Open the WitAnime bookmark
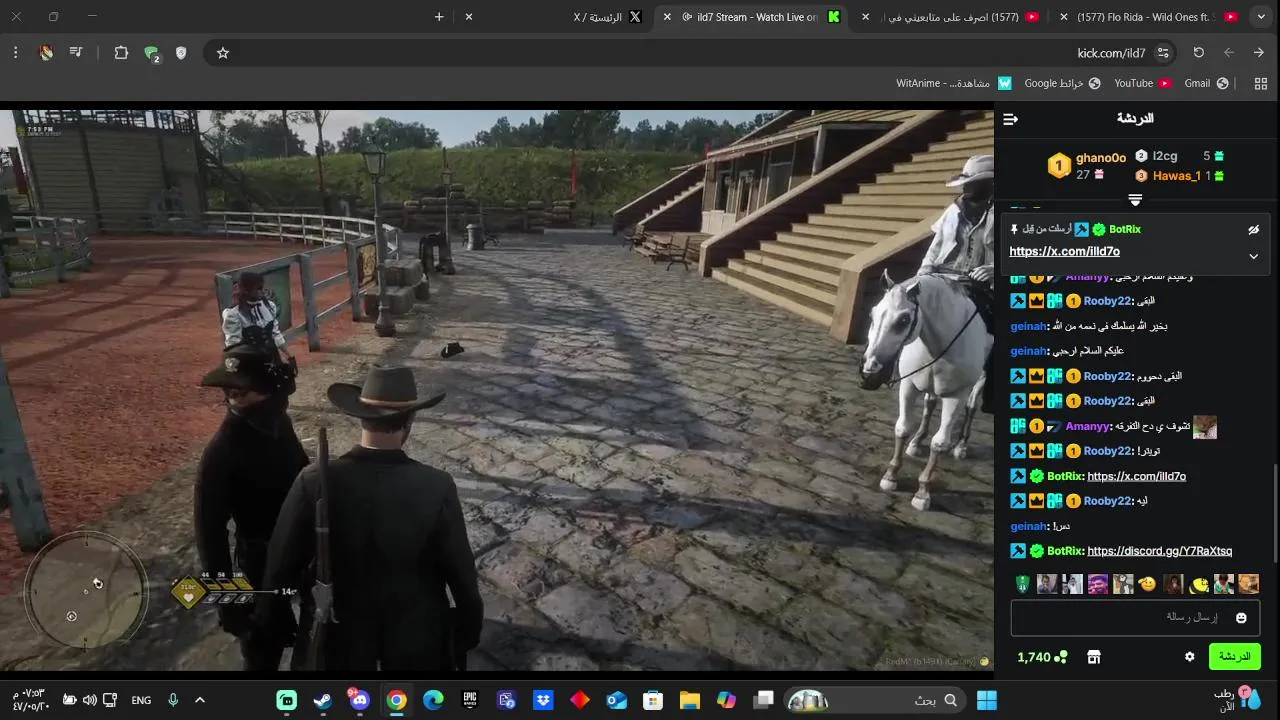The image size is (1280, 720). (954, 84)
